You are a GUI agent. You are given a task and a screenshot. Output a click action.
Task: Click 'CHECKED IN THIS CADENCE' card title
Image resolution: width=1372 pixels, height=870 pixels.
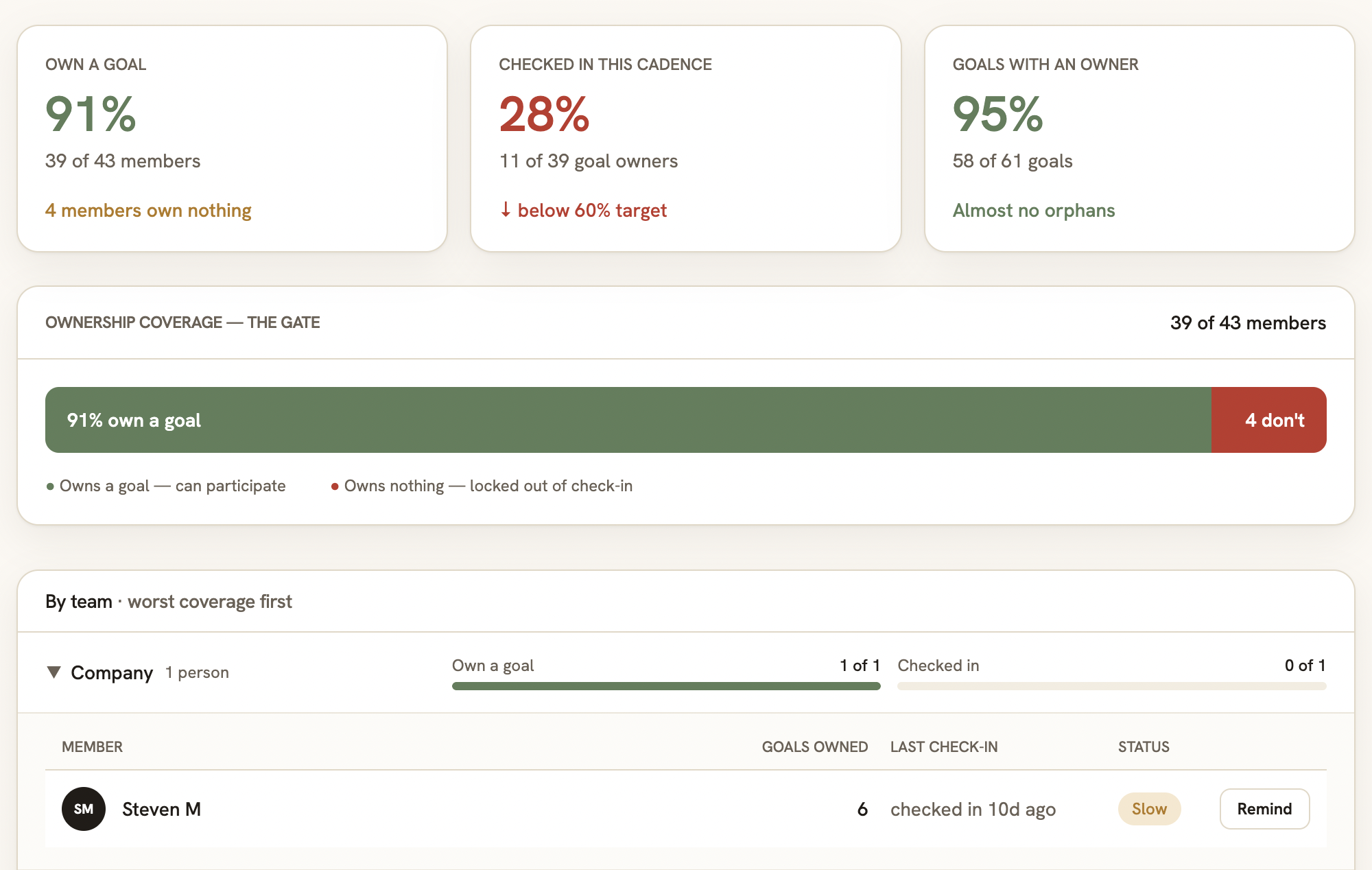coord(605,64)
